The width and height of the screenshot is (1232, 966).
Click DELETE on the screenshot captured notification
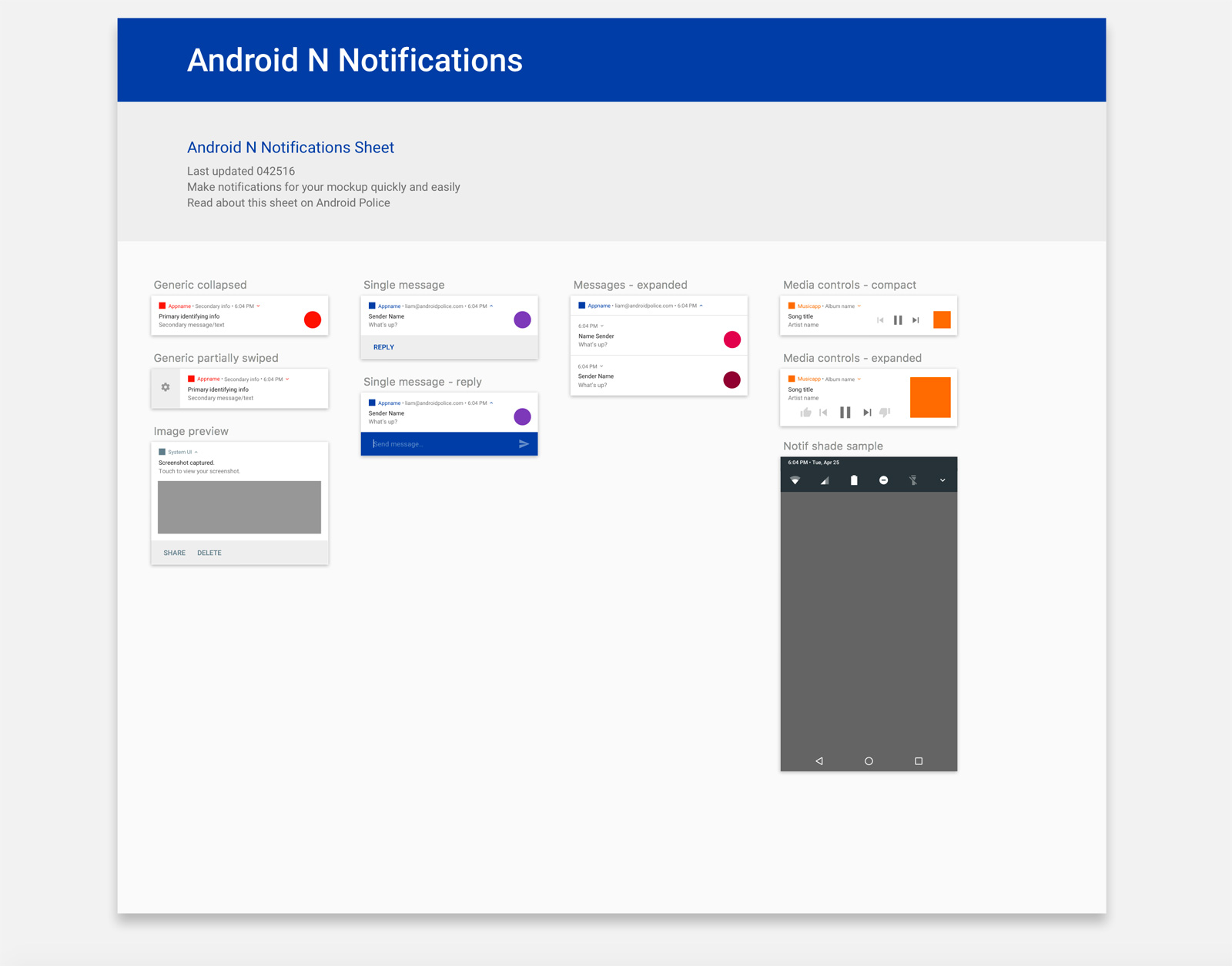coord(209,553)
